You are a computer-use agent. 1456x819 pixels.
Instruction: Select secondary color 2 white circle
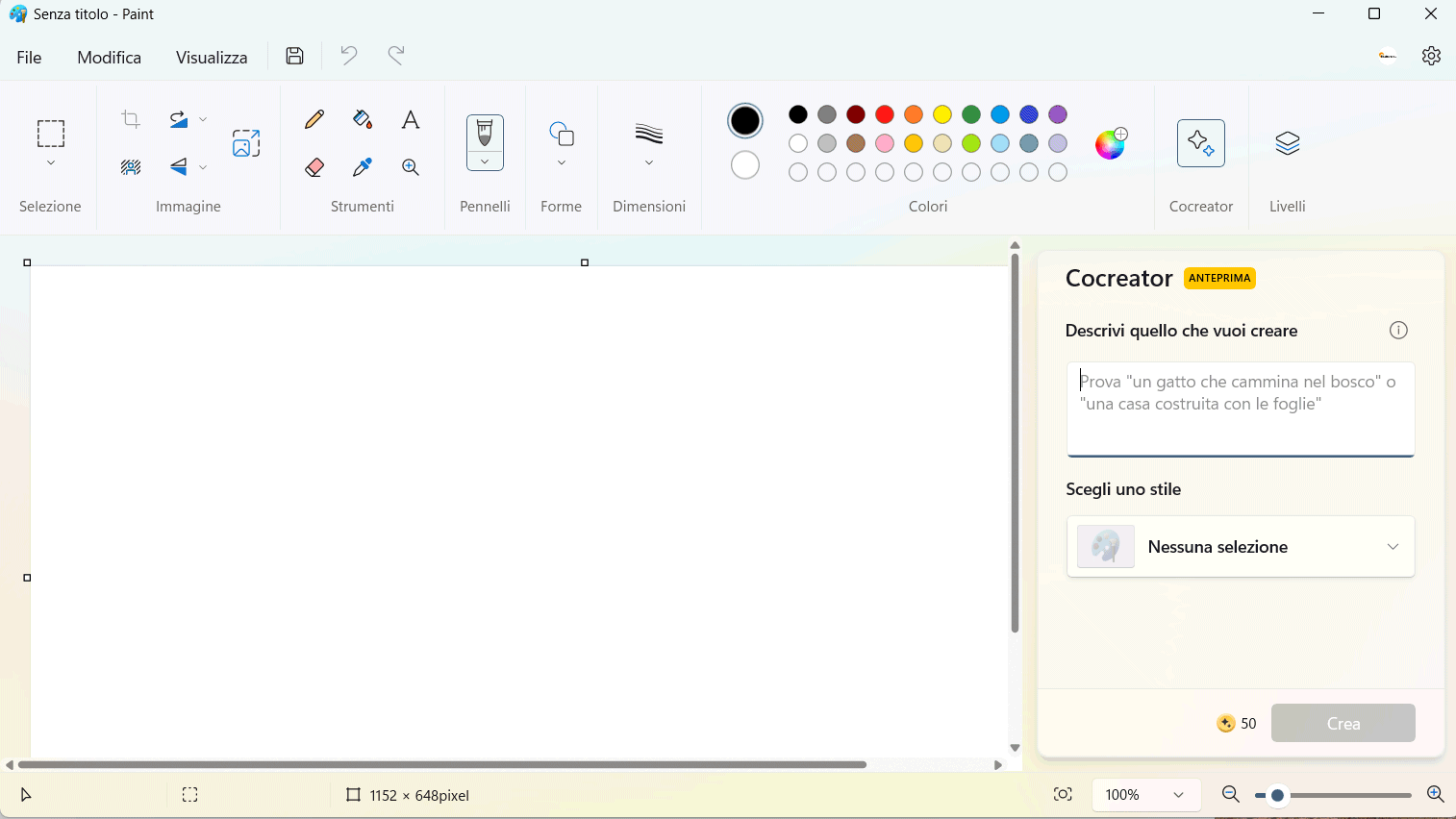coord(745,165)
